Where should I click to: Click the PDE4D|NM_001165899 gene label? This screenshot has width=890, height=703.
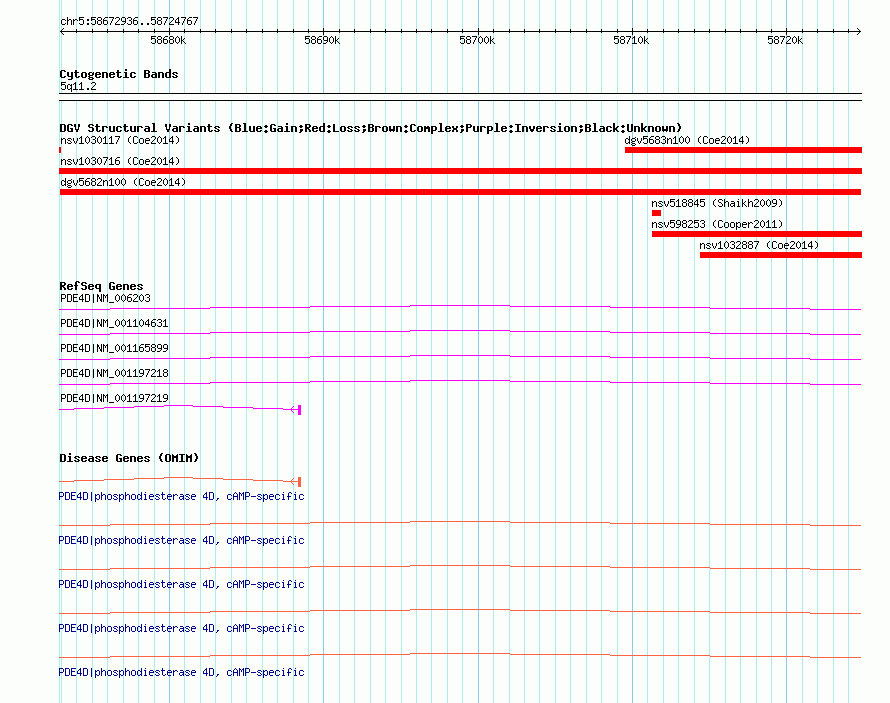114,348
